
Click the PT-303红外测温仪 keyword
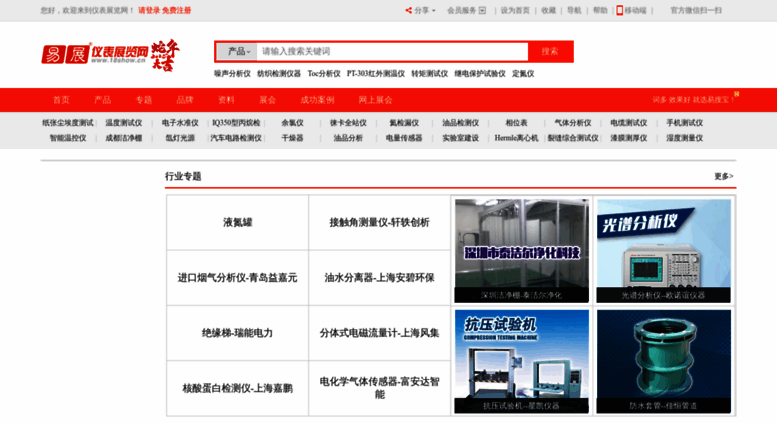pyautogui.click(x=376, y=74)
